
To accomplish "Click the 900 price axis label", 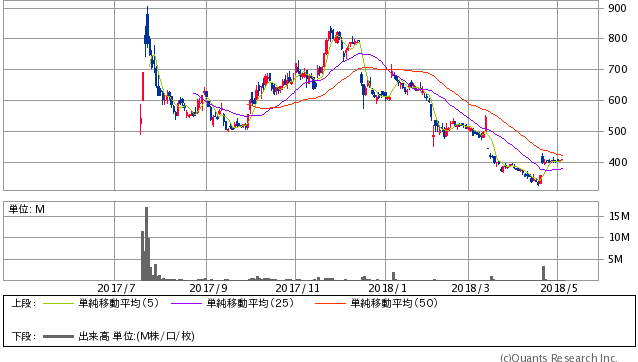I will [617, 8].
